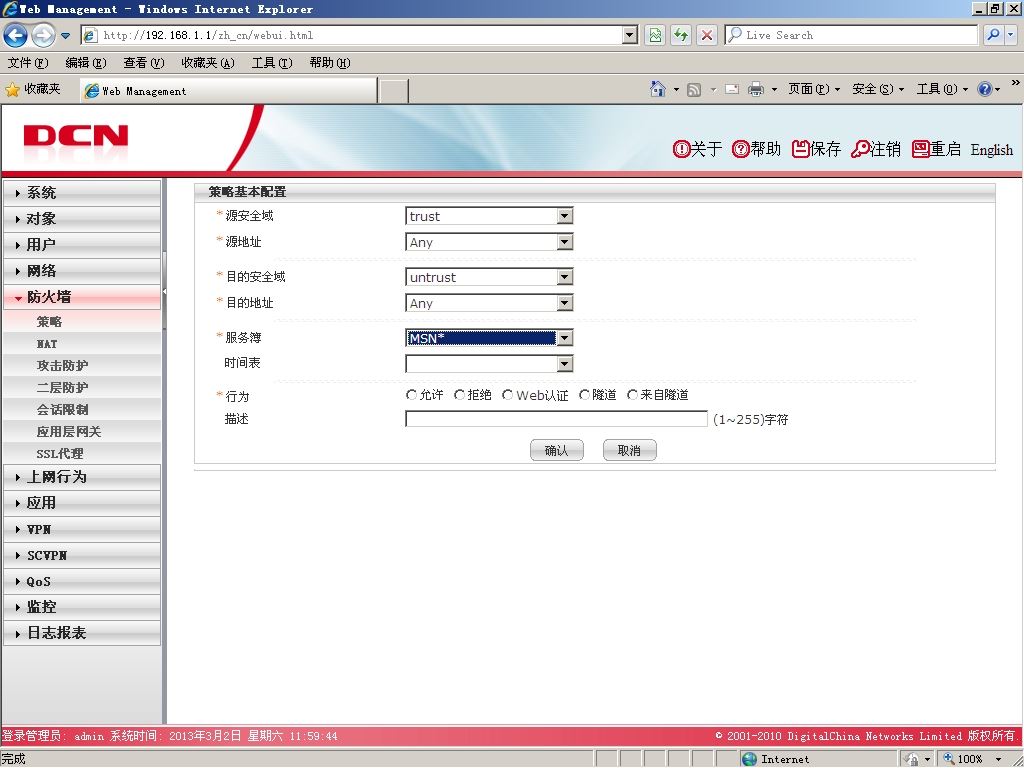Select the 拒绝 (Deny) action radio
Viewport: 1024px width, 768px height.
tap(459, 395)
